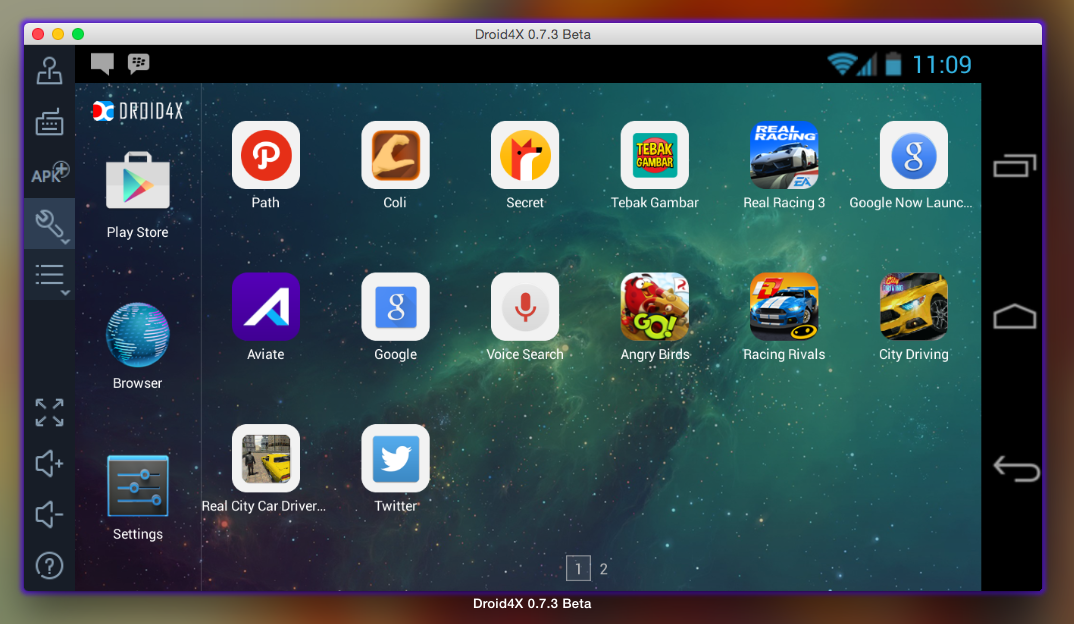Switch to home screen page 2
Screen dimensions: 1074x624
click(603, 569)
